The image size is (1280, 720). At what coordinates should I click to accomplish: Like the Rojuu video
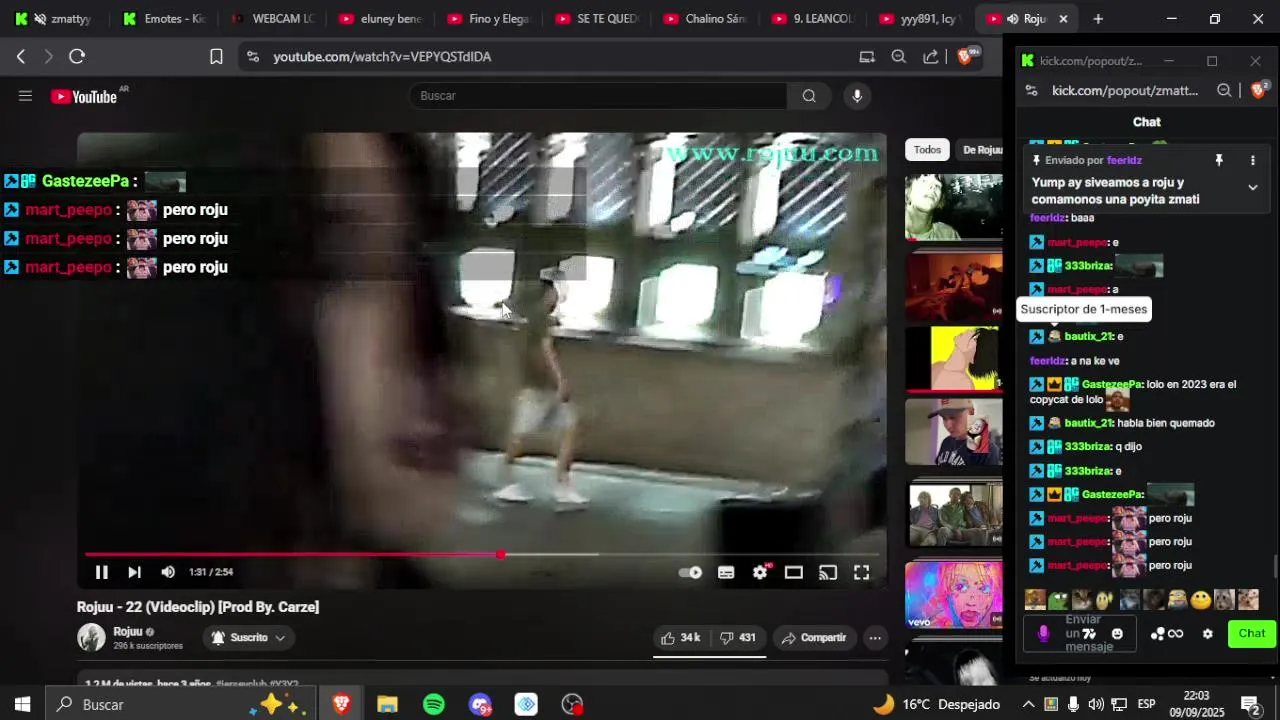[x=680, y=637]
